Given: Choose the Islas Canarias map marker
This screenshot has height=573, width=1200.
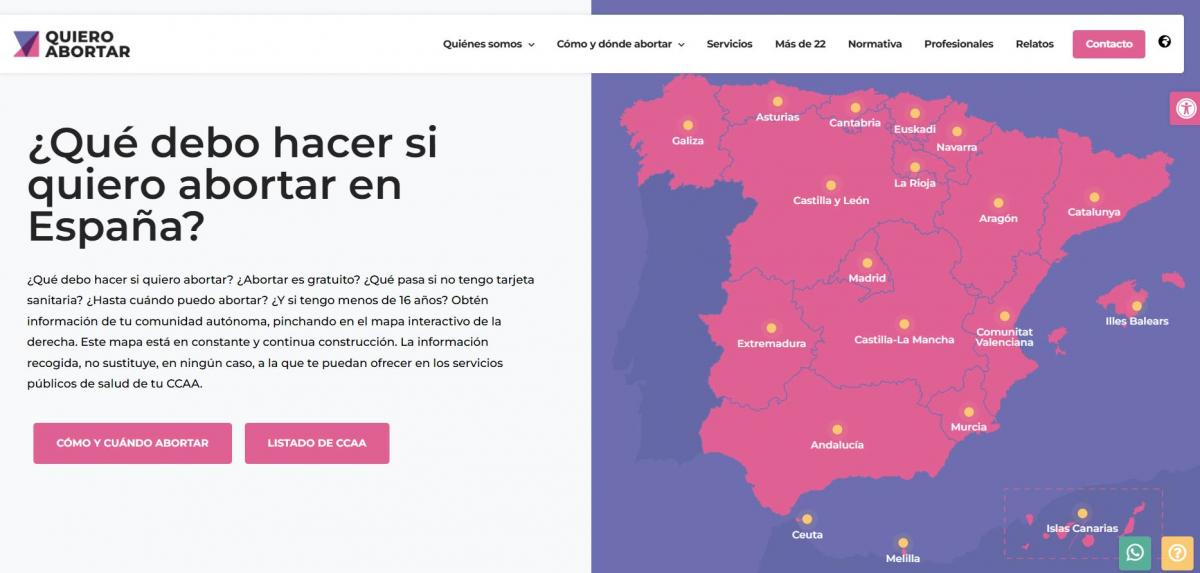Looking at the screenshot, I should 1082,514.
